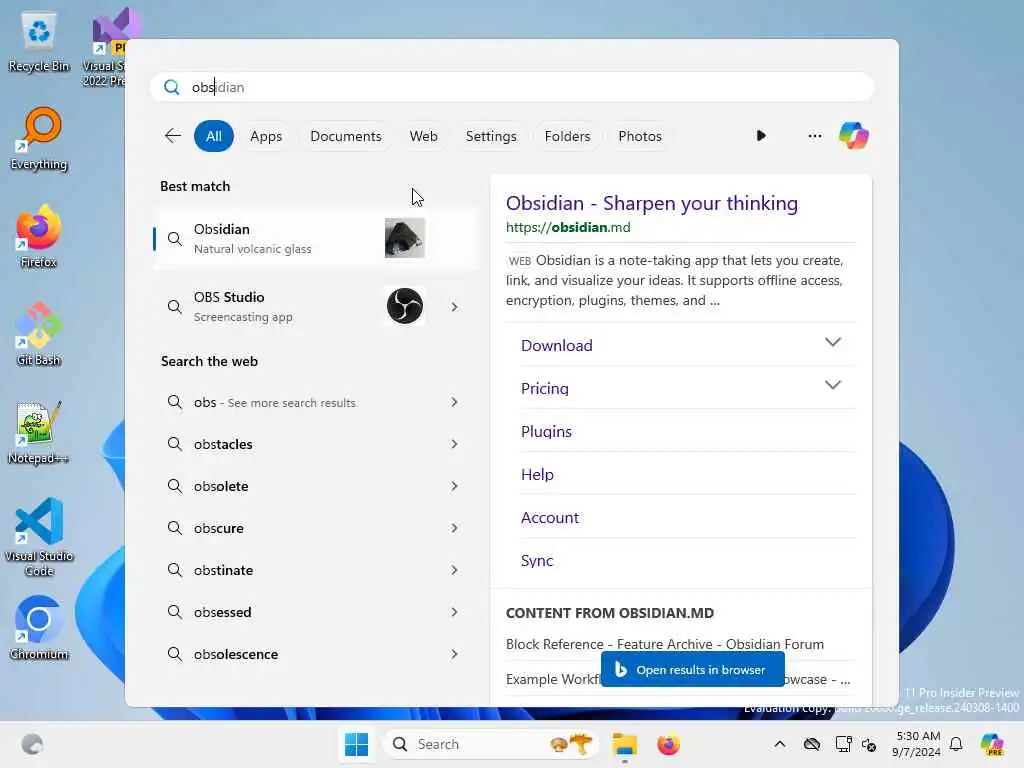The height and width of the screenshot is (768, 1024).
Task: Go back using the left arrow
Action: pyautogui.click(x=172, y=136)
